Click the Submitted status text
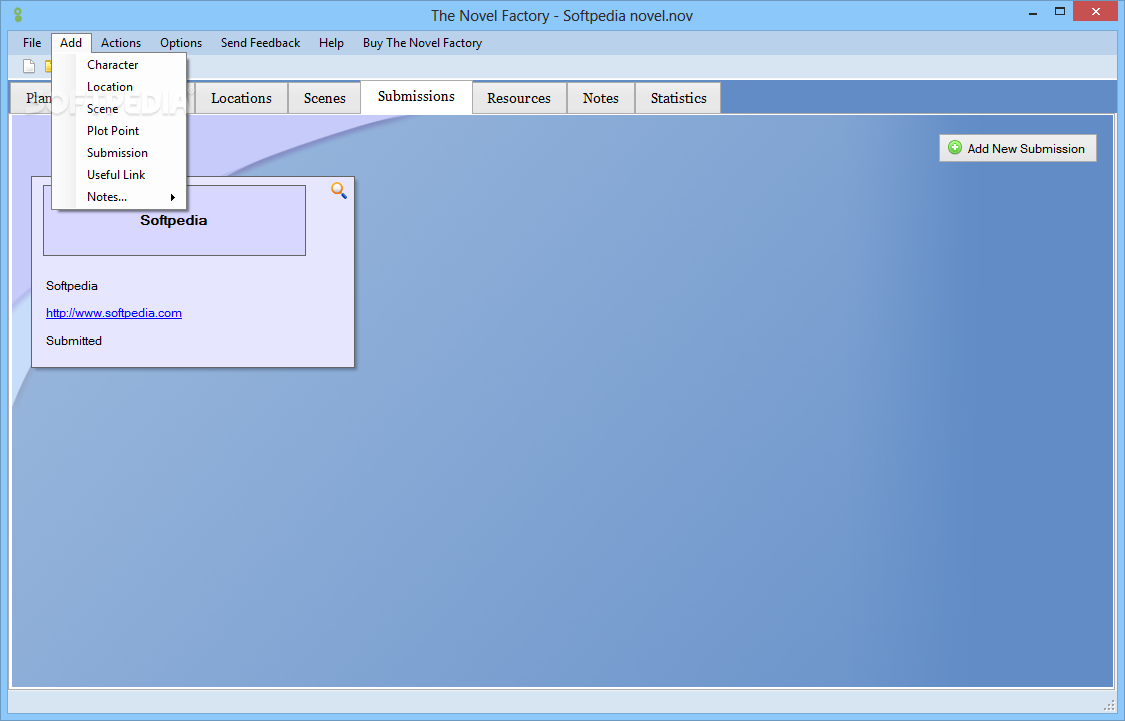1125x721 pixels. point(74,341)
